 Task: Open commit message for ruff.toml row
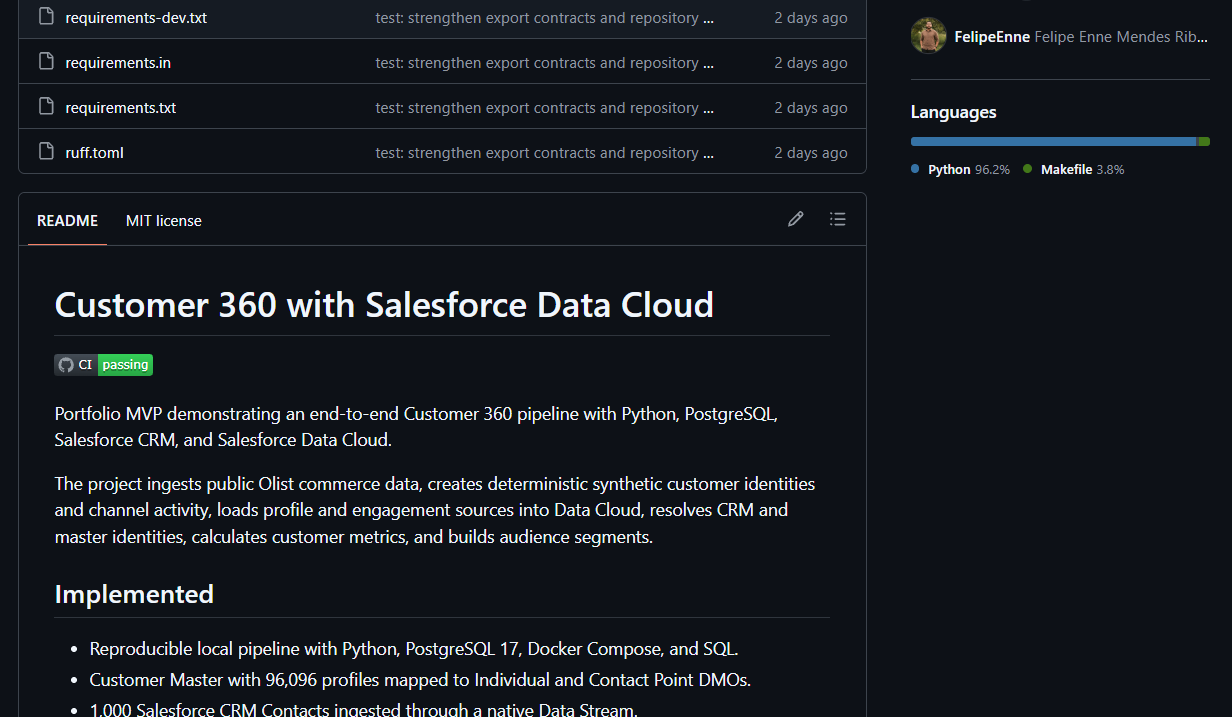pos(545,152)
